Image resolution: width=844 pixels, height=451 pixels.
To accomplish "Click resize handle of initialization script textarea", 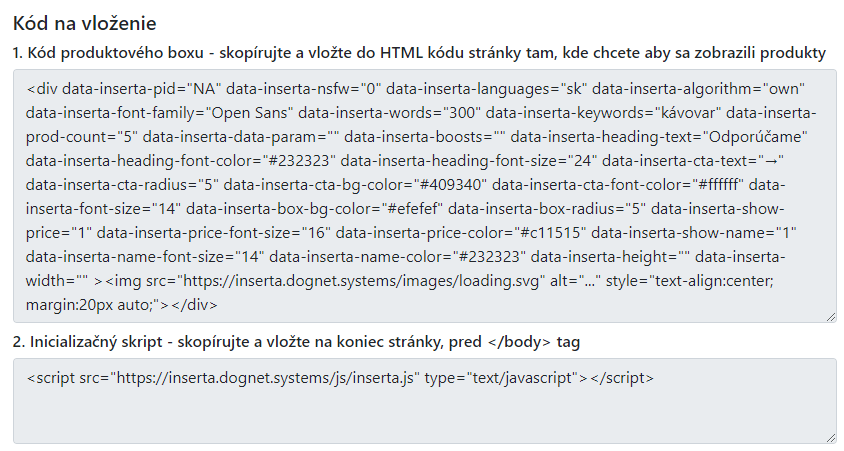I will tap(830, 436).
